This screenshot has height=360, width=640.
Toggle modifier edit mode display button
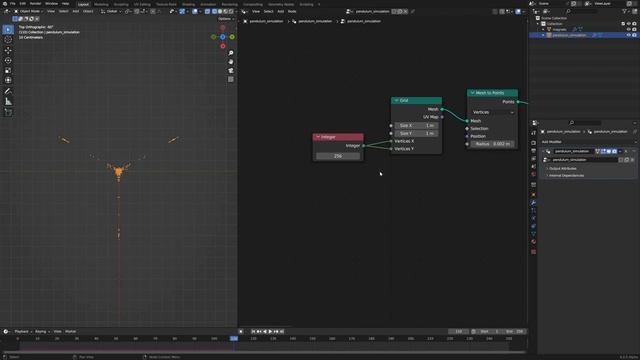(603, 151)
